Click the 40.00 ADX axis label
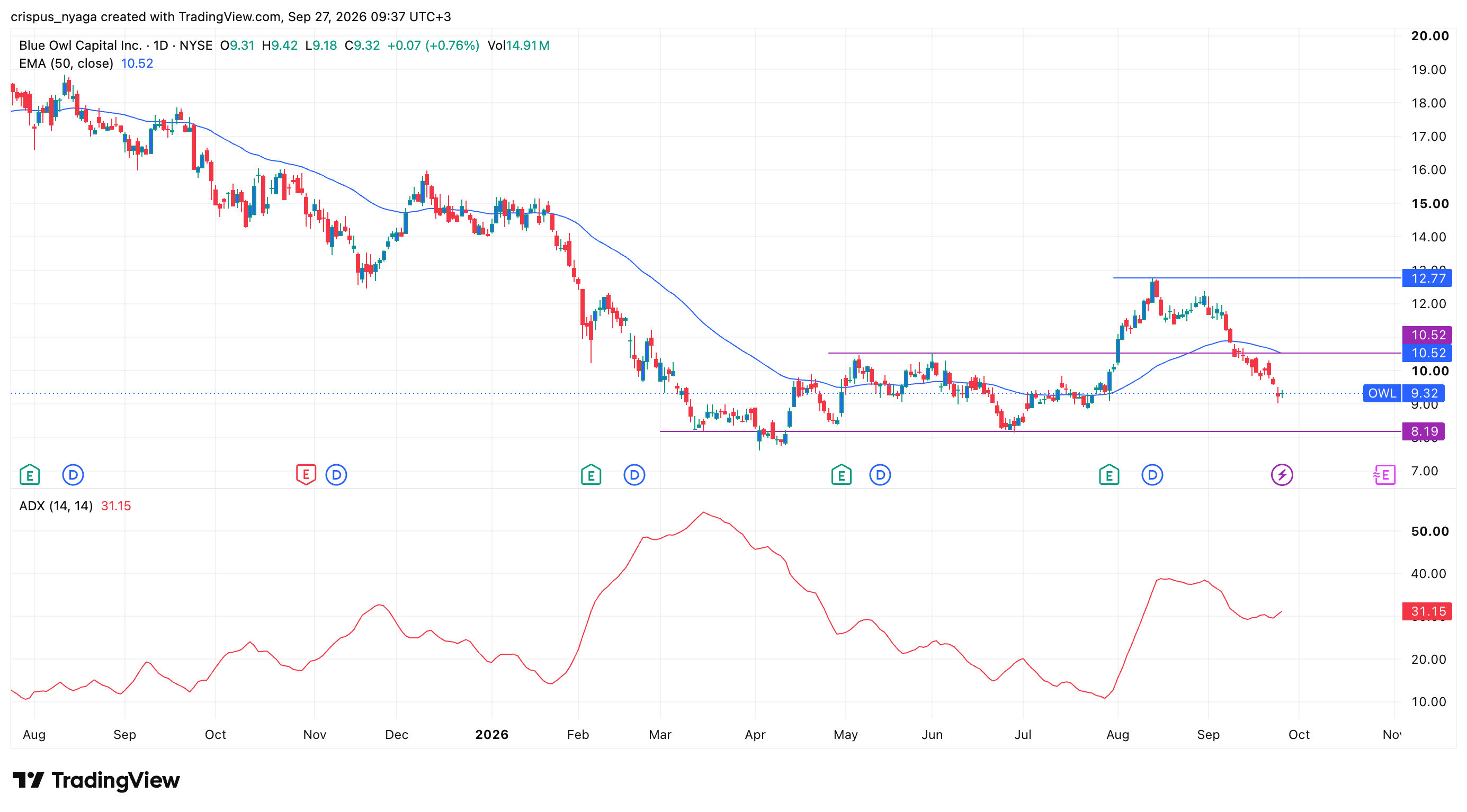This screenshot has width=1467, height=812. [x=1429, y=574]
